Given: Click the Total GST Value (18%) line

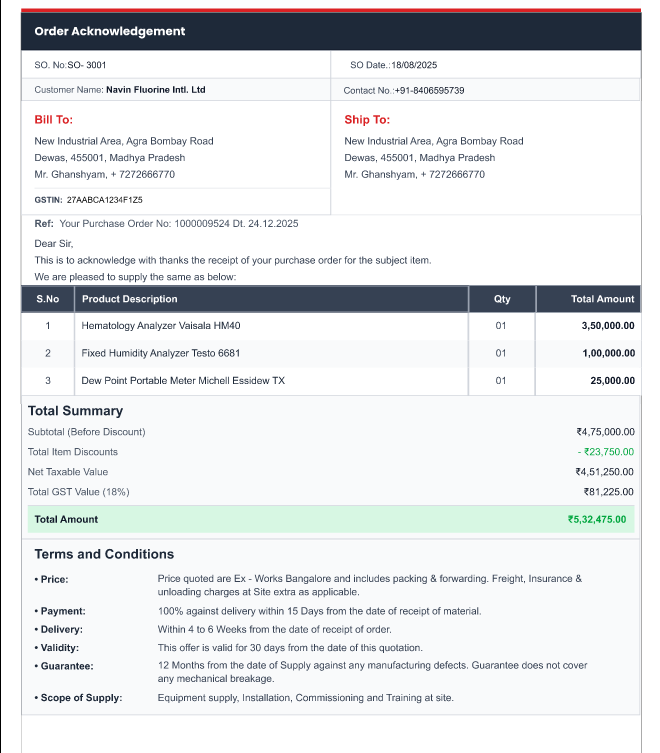Looking at the screenshot, I should coord(331,492).
